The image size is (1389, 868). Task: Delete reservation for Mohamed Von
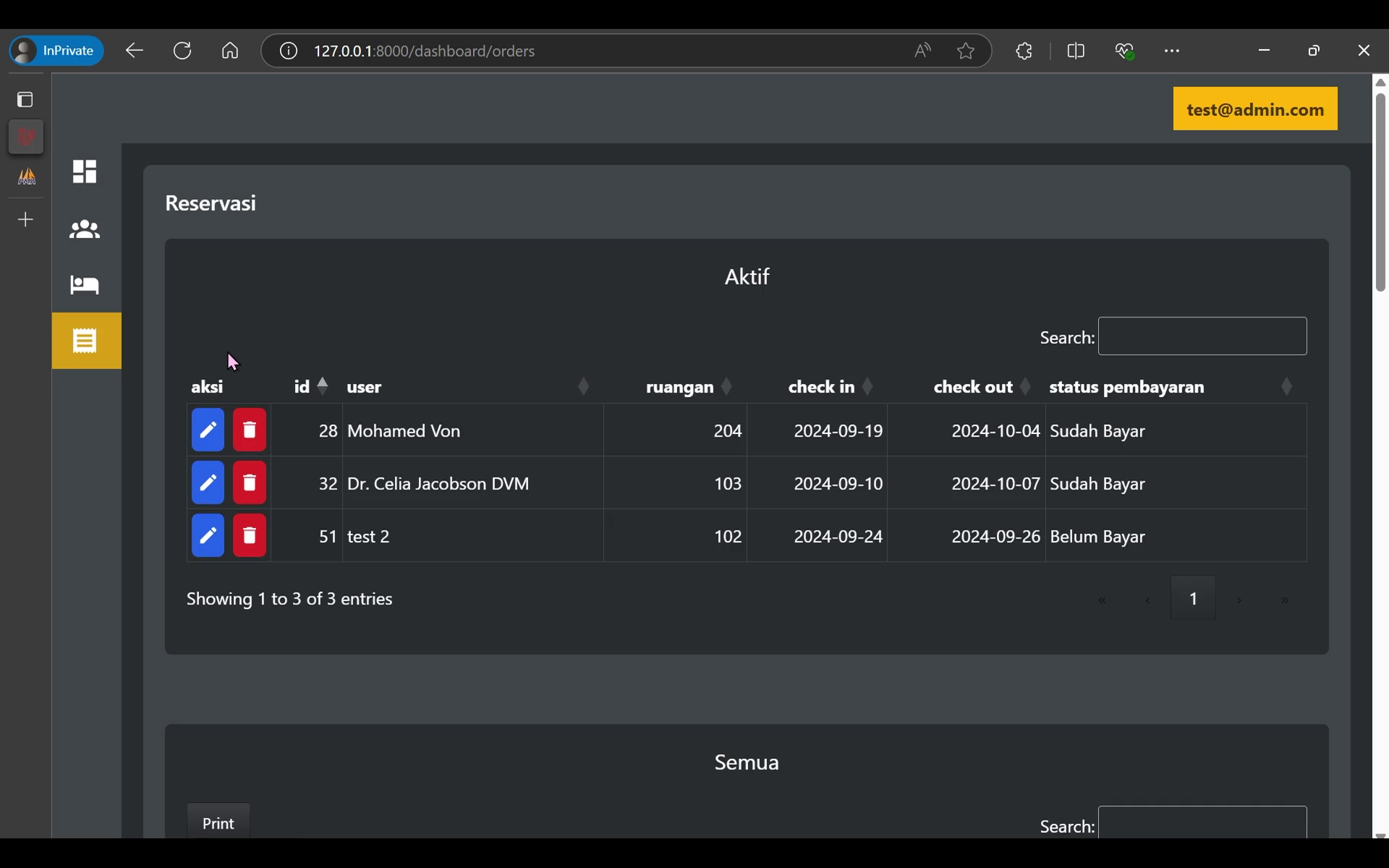250,430
